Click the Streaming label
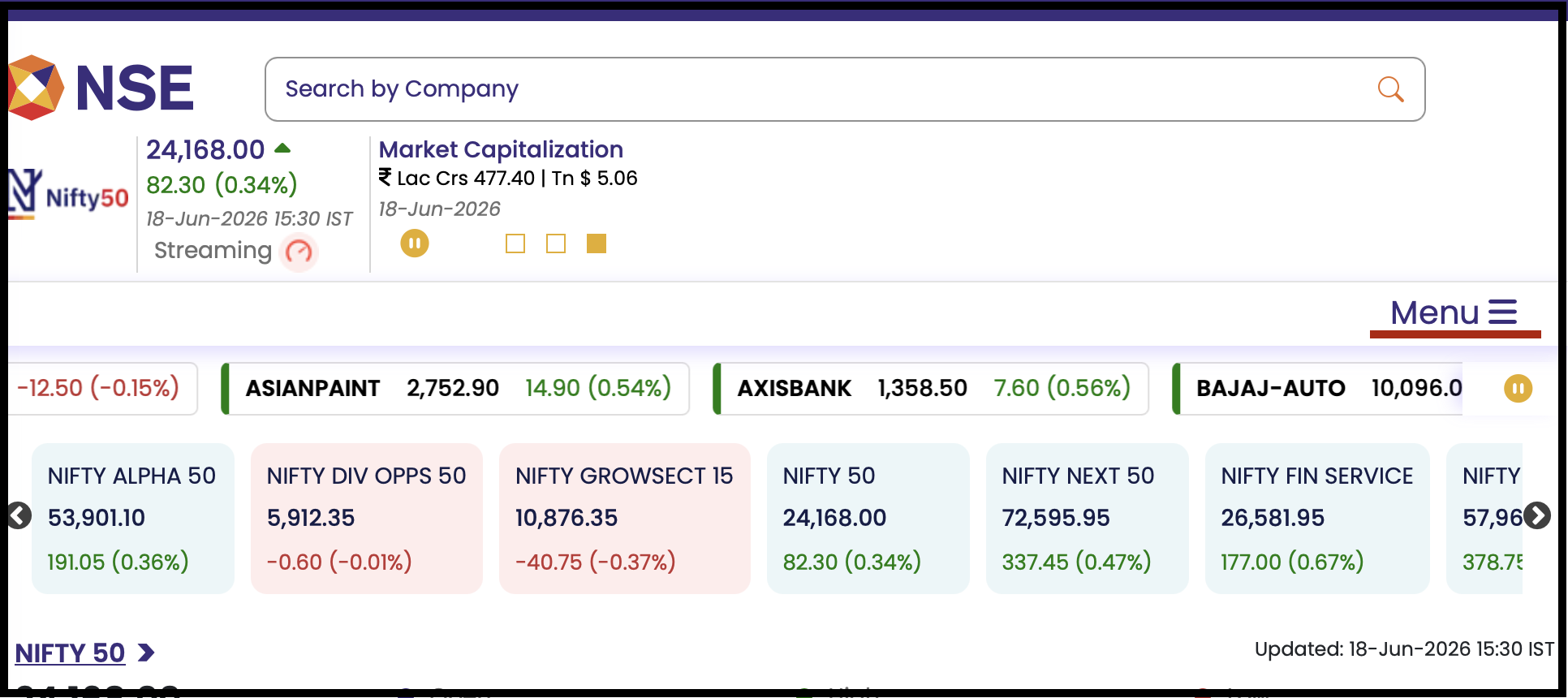1568x698 pixels. pos(213,251)
